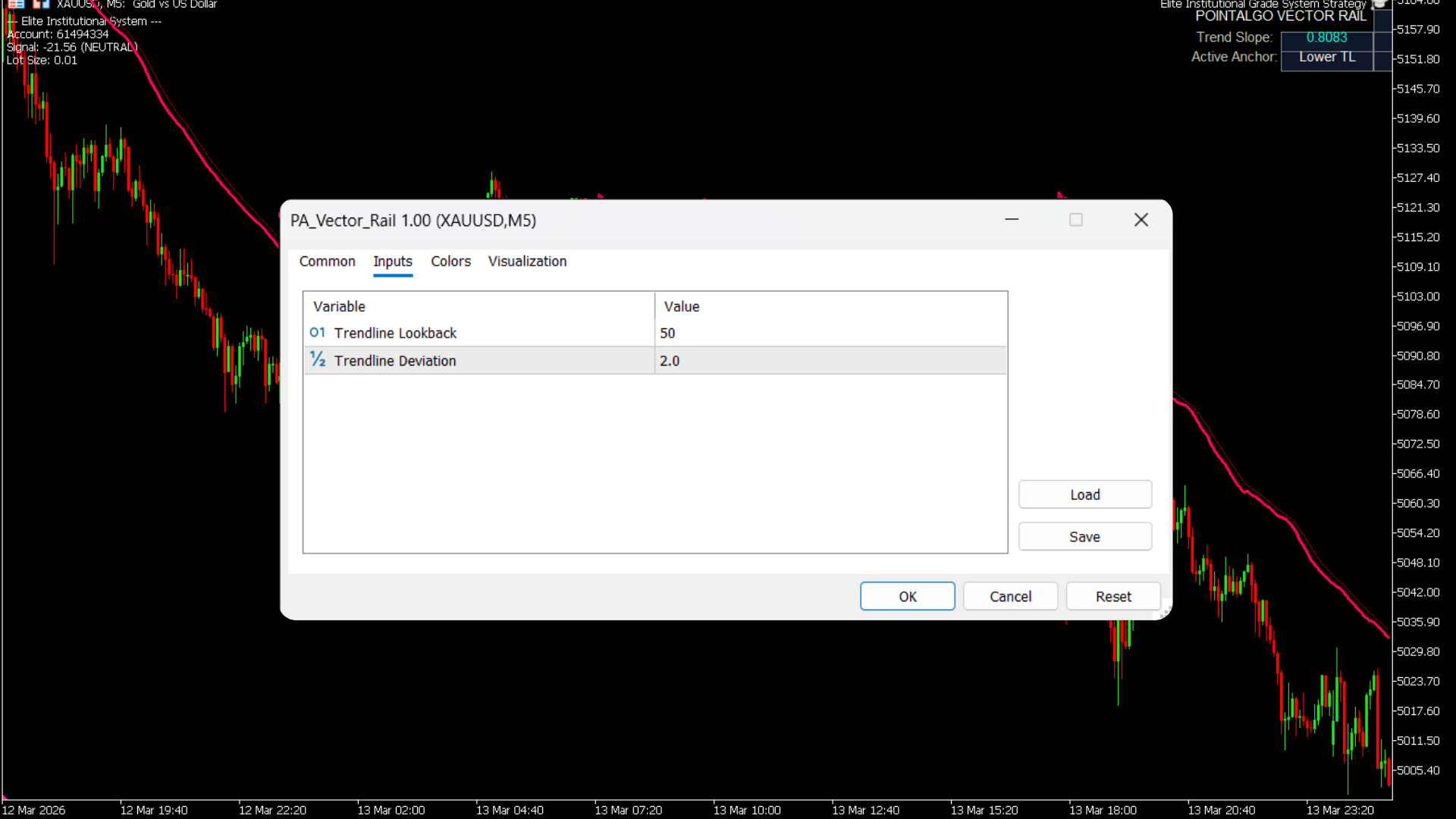
Task: Edit the Trendline Deviation value 2.0
Action: pyautogui.click(x=830, y=361)
